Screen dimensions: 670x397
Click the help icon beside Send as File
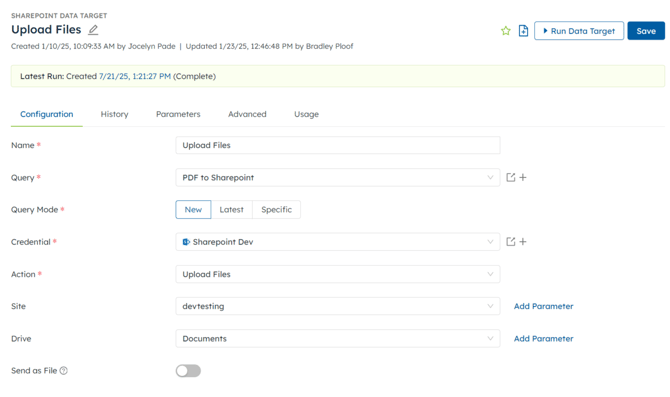click(x=64, y=371)
